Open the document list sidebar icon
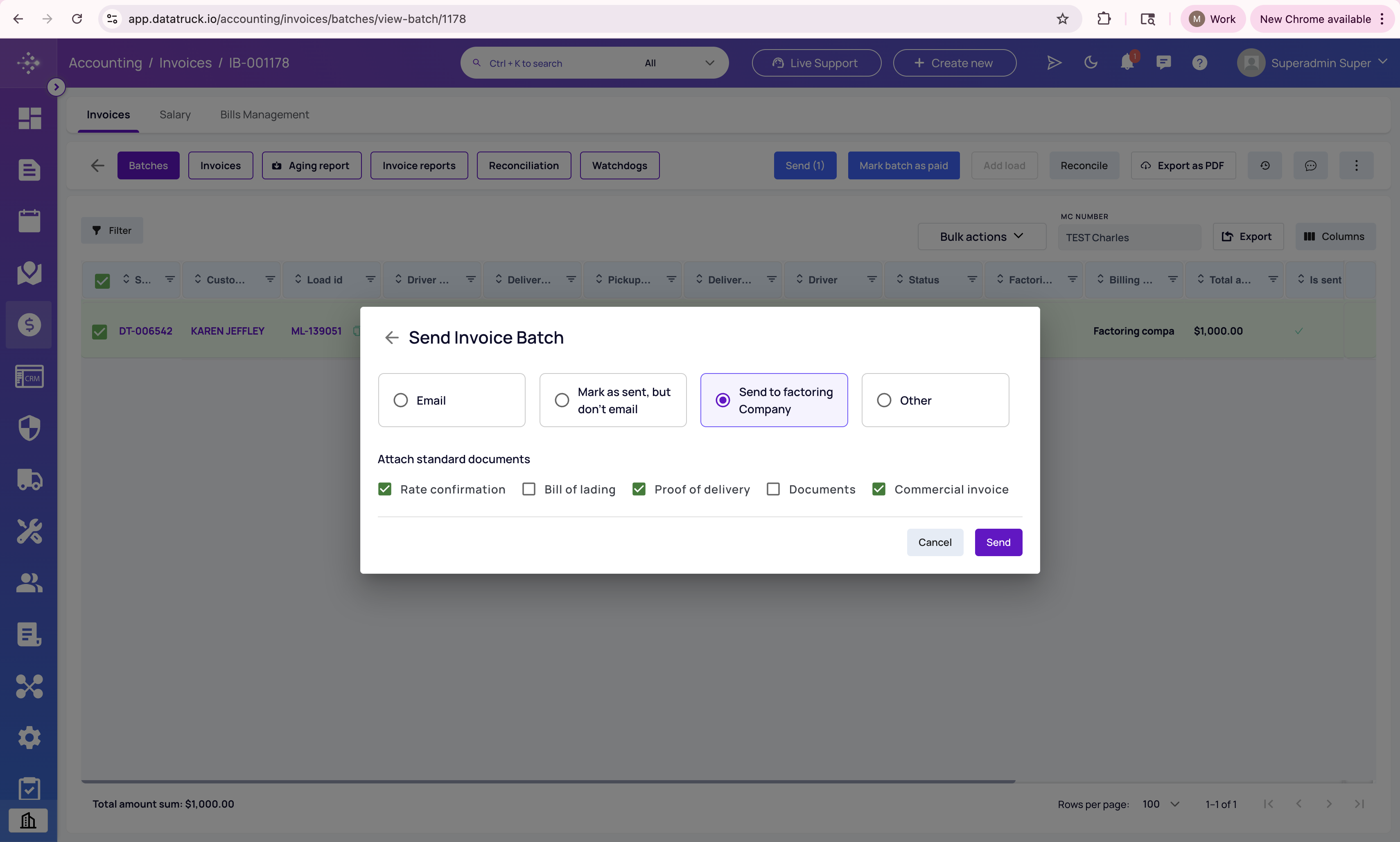1400x842 pixels. click(29, 170)
